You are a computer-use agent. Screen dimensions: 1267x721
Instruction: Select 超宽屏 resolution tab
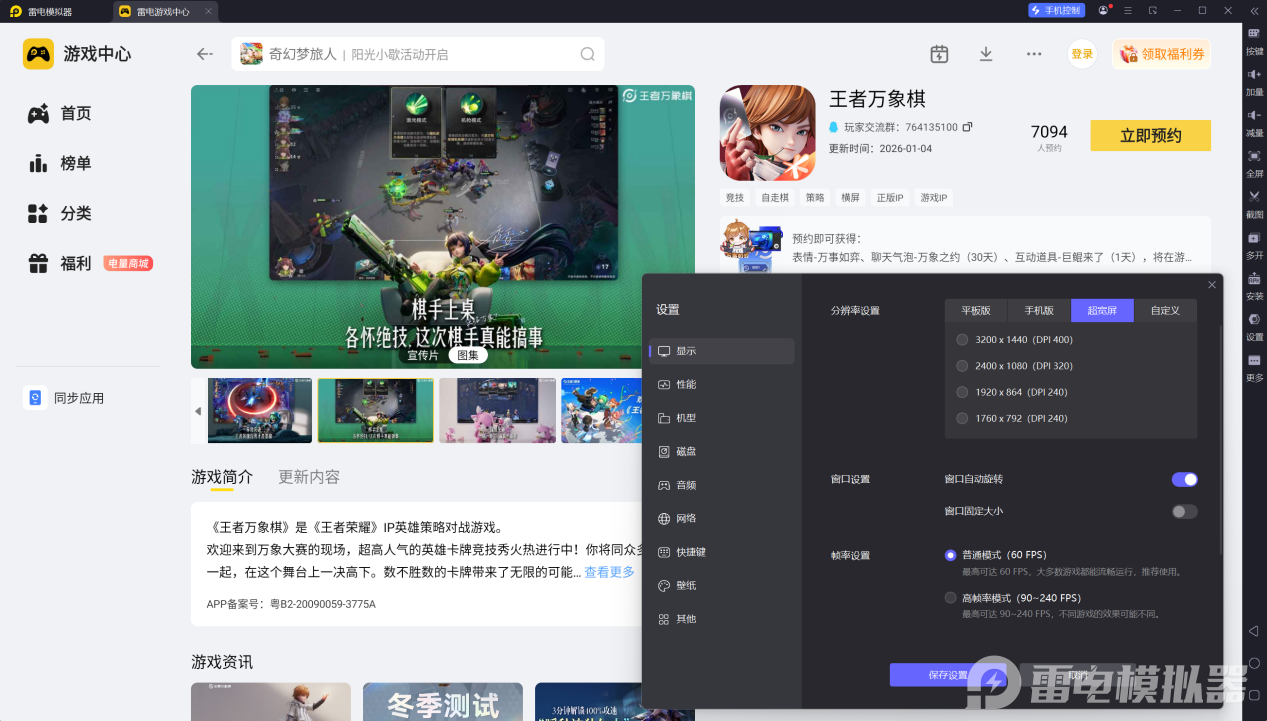click(1102, 310)
